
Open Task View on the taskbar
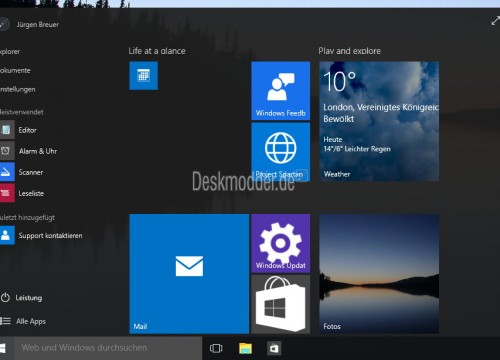coord(216,348)
